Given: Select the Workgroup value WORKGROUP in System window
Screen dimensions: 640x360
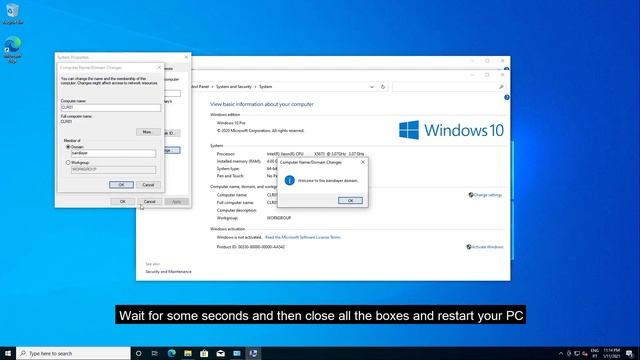Looking at the screenshot, I should click(279, 218).
